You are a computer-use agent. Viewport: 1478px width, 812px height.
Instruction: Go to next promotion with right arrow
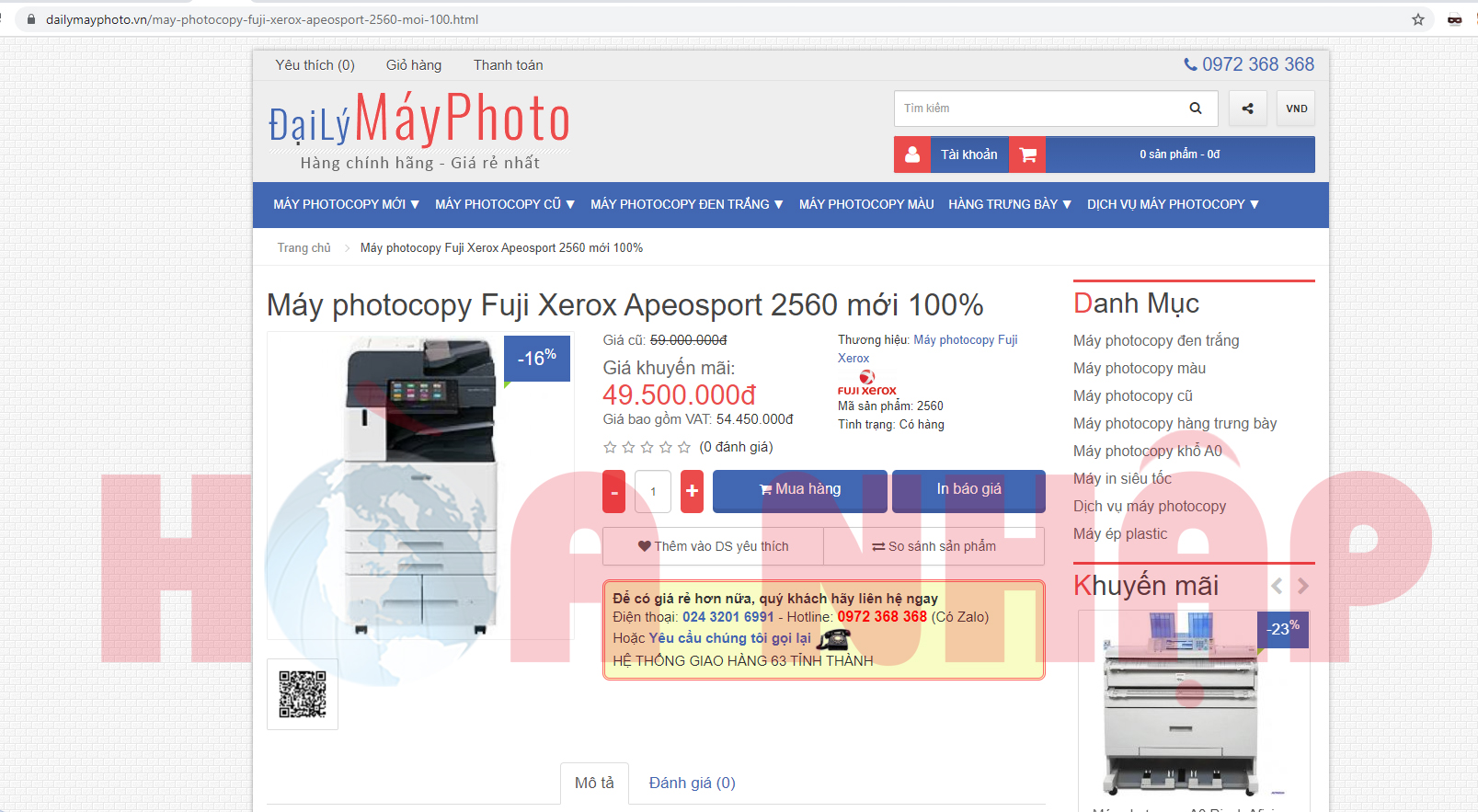point(1303,586)
